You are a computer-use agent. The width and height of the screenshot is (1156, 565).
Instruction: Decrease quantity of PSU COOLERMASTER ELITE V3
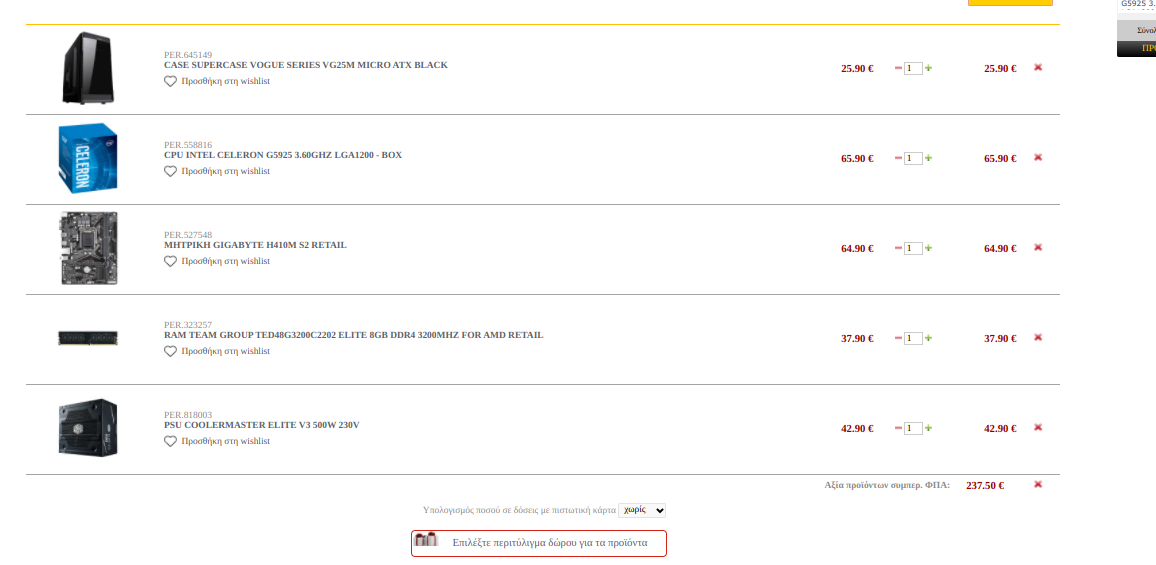pyautogui.click(x=898, y=428)
